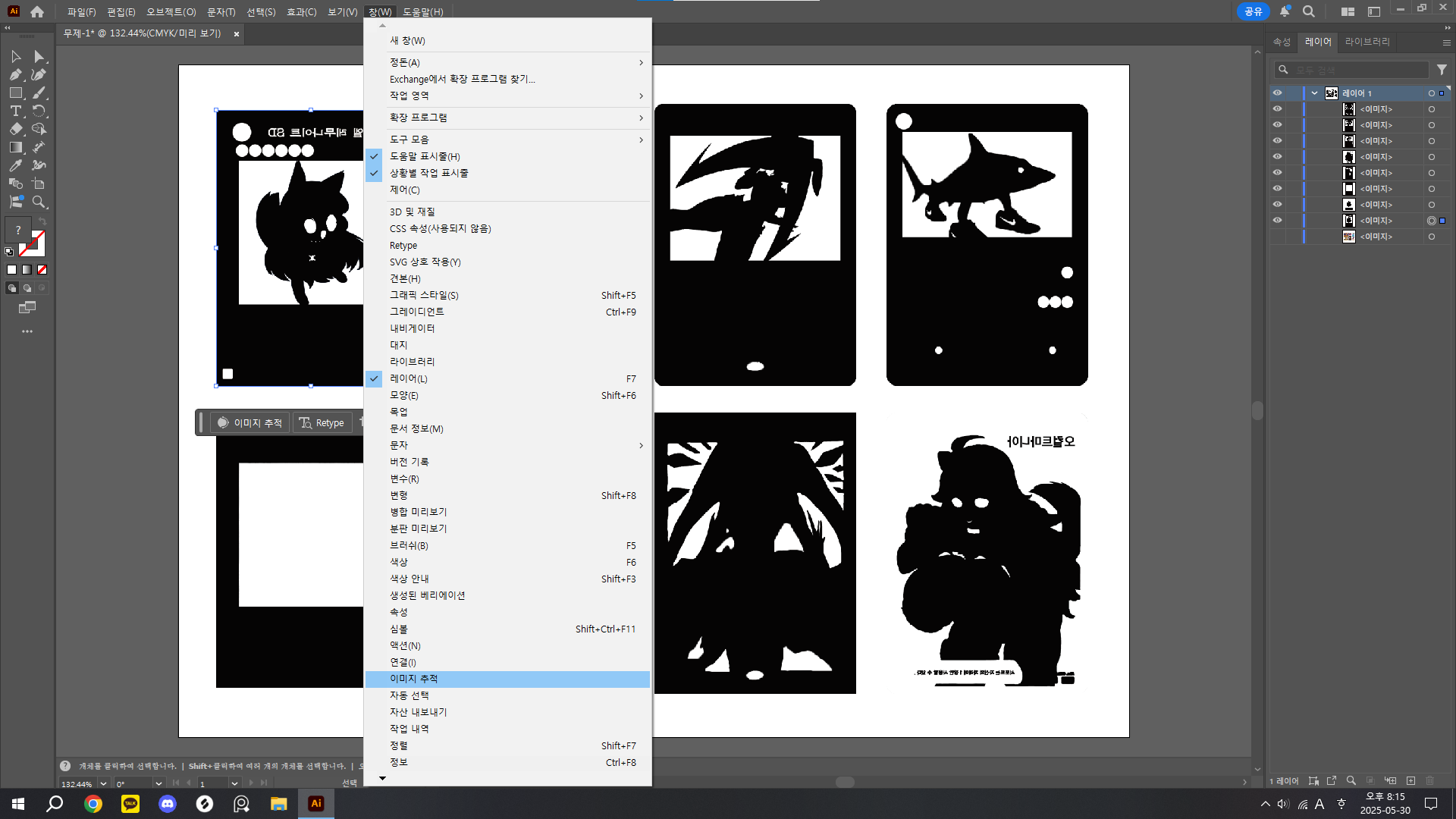Show the hidden last <이미지> sublayer
This screenshot has height=819, width=1456.
point(1277,237)
